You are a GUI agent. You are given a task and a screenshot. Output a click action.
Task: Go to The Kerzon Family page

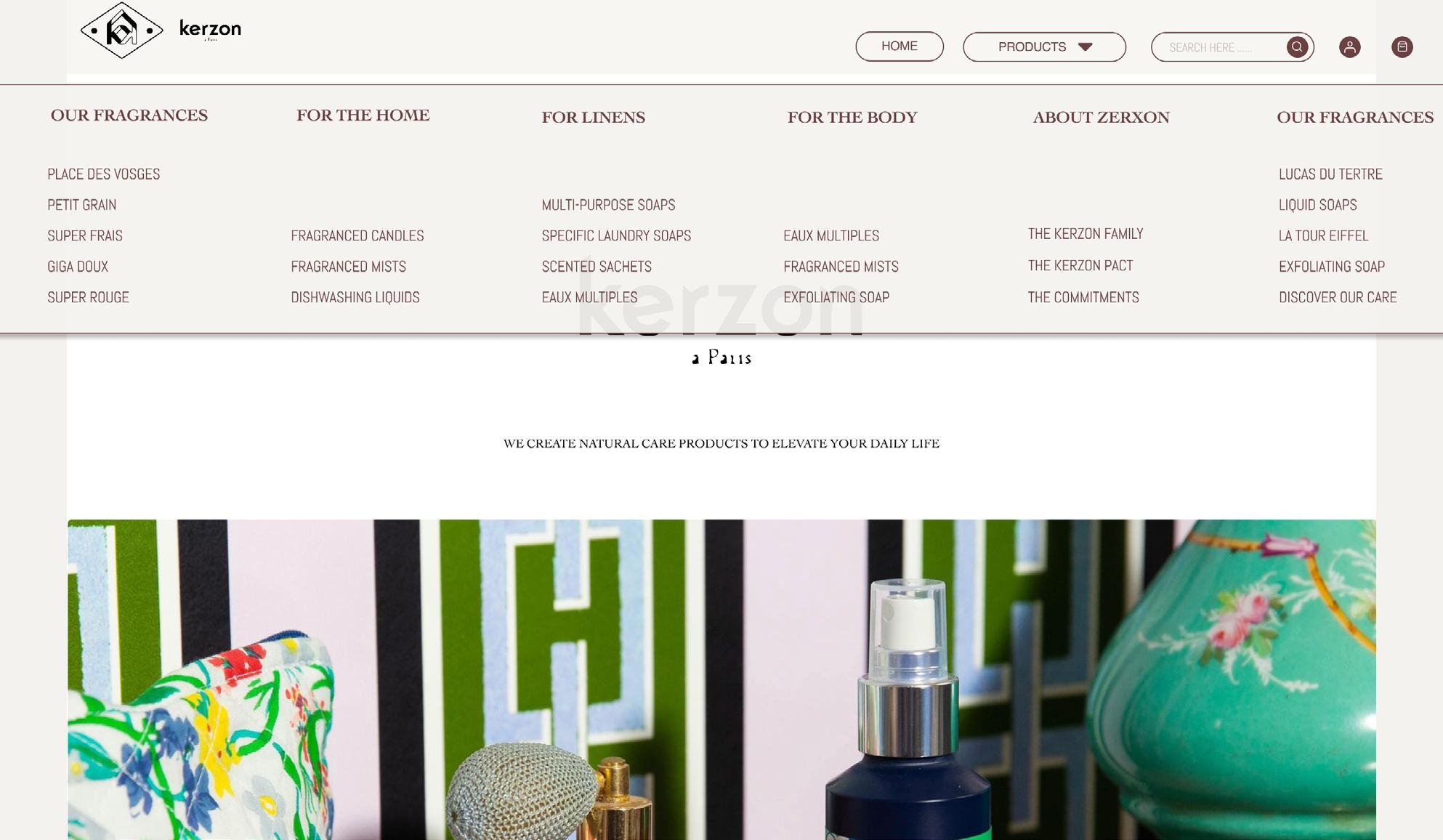point(1085,234)
